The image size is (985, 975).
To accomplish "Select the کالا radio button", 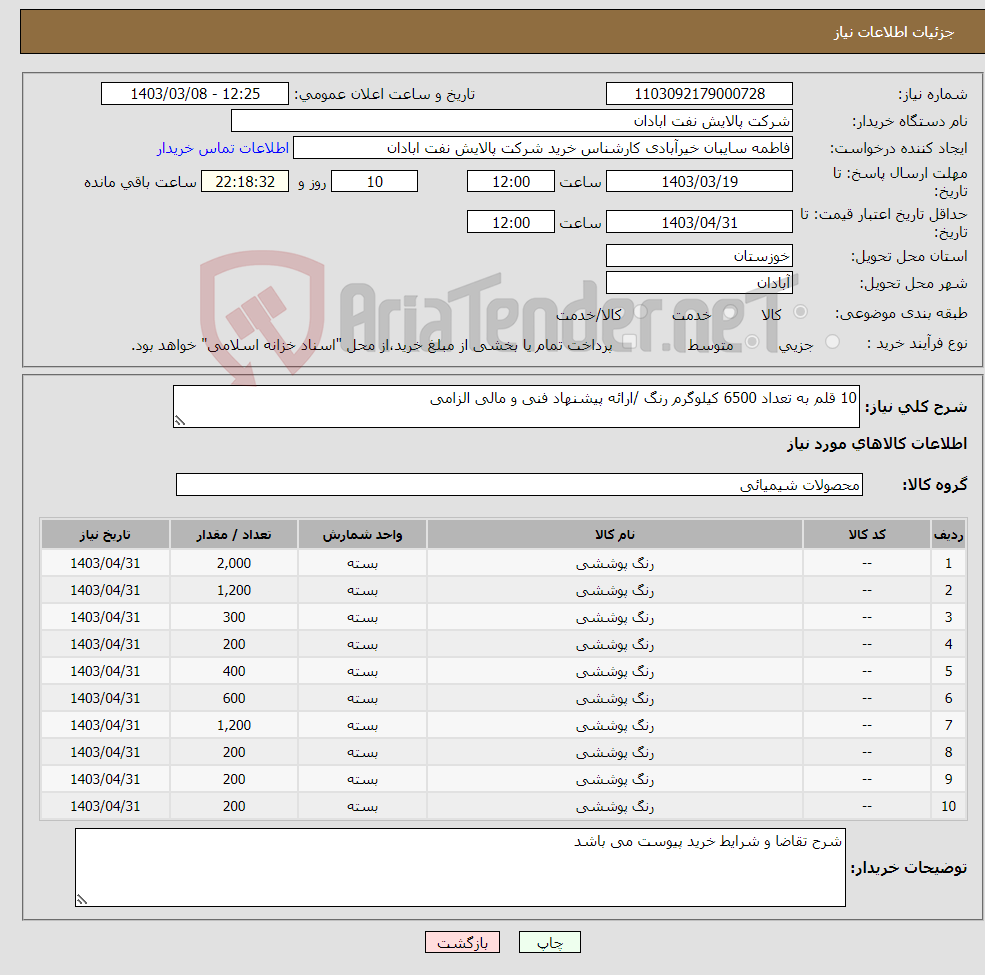I will [x=800, y=312].
